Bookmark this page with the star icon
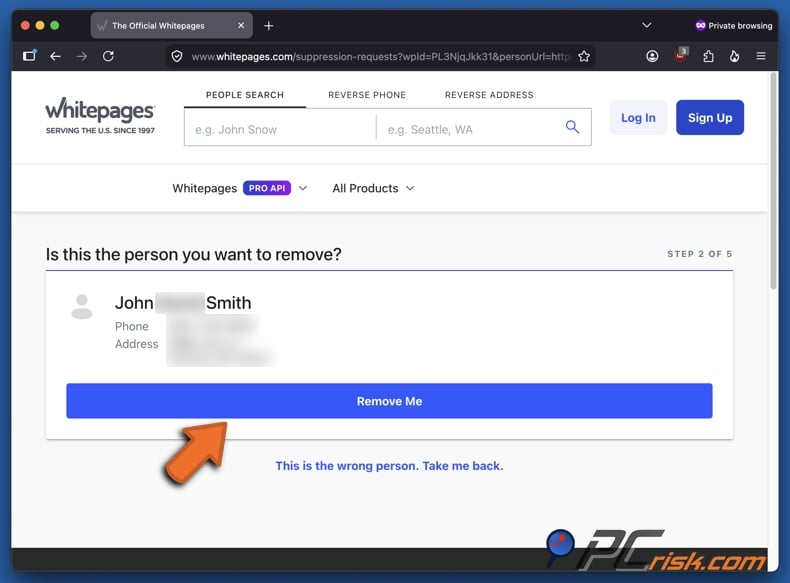The width and height of the screenshot is (790, 583). click(584, 56)
